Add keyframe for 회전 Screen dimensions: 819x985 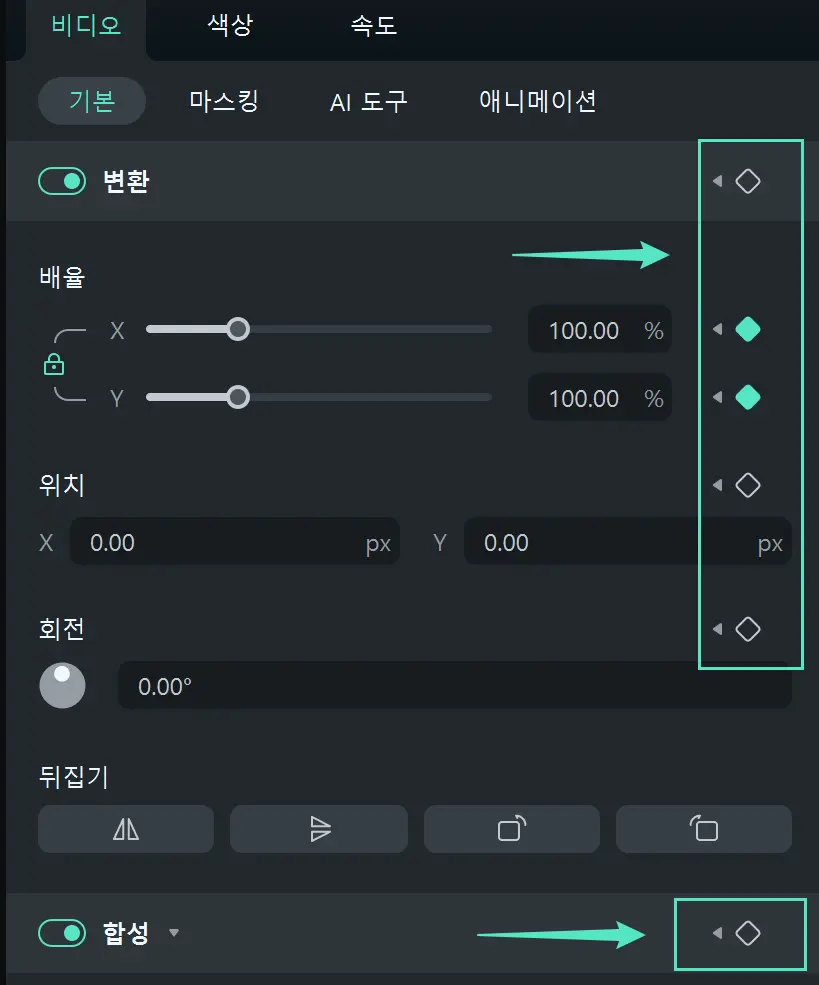(x=747, y=629)
